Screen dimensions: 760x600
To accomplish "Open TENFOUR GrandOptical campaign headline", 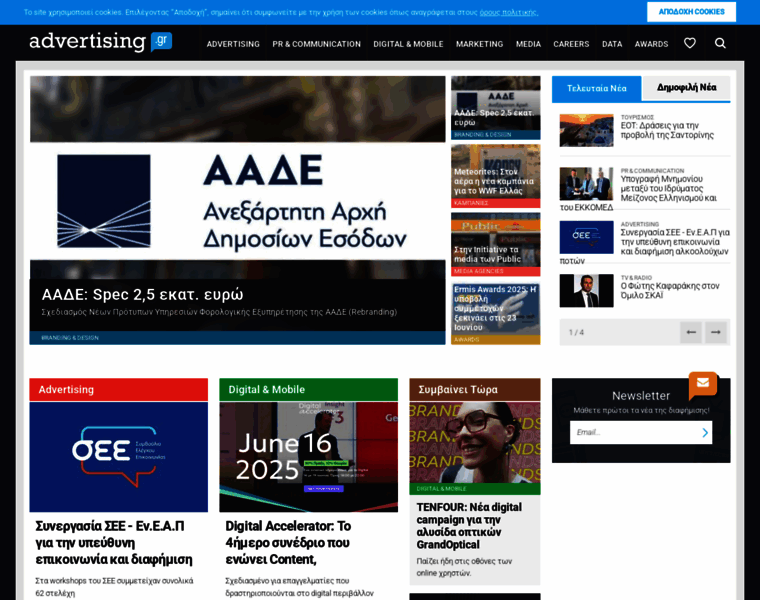I will point(469,526).
